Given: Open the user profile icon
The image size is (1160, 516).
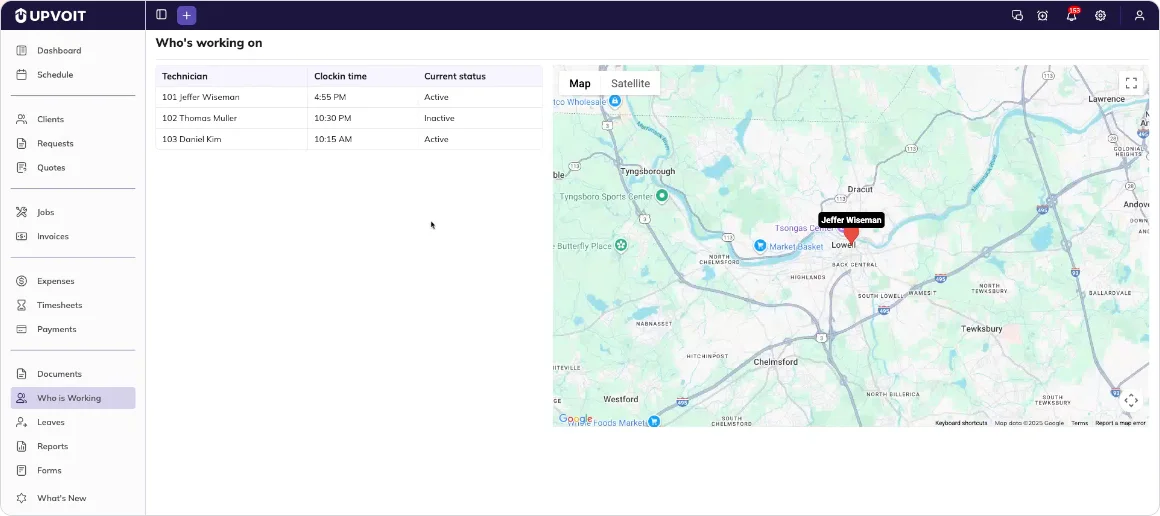Looking at the screenshot, I should (x=1139, y=16).
